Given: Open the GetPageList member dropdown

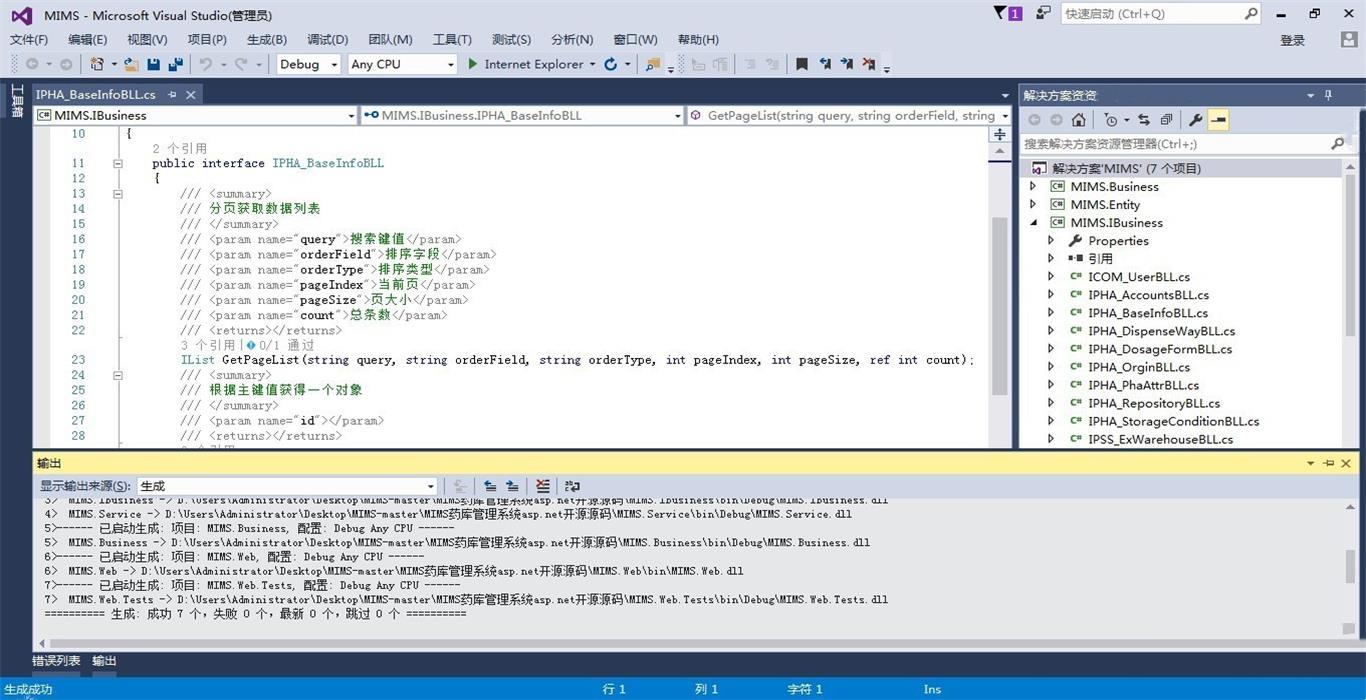Looking at the screenshot, I should [849, 116].
